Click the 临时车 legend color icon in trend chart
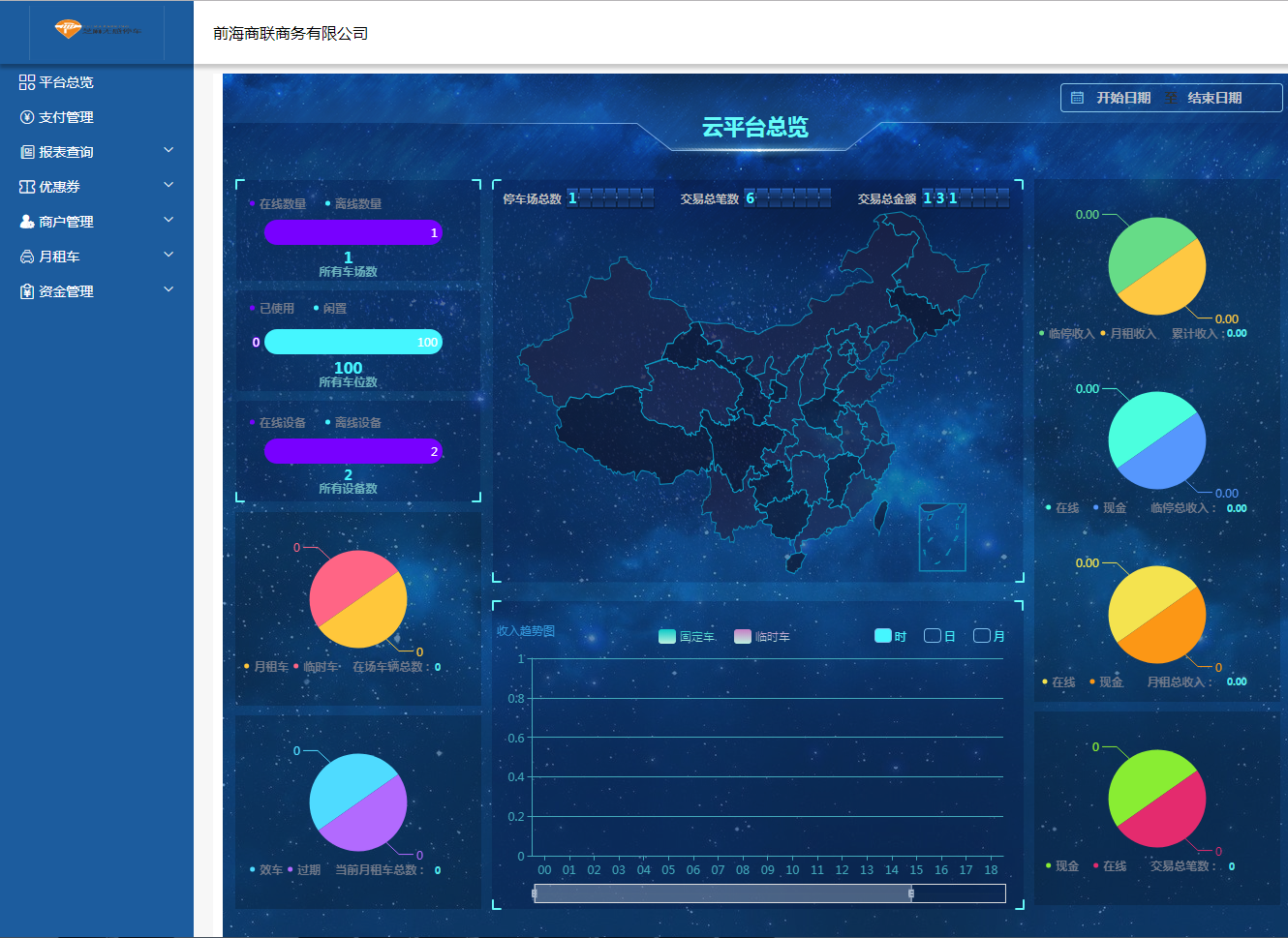The width and height of the screenshot is (1288, 938). [743, 636]
